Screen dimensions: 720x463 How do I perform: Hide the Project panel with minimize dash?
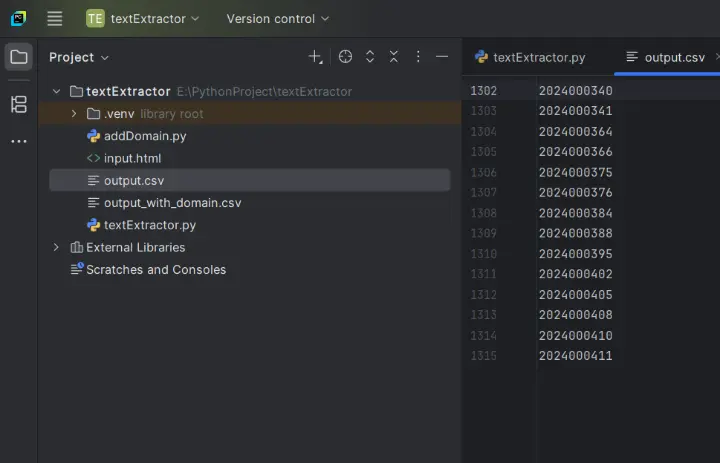pyautogui.click(x=442, y=57)
